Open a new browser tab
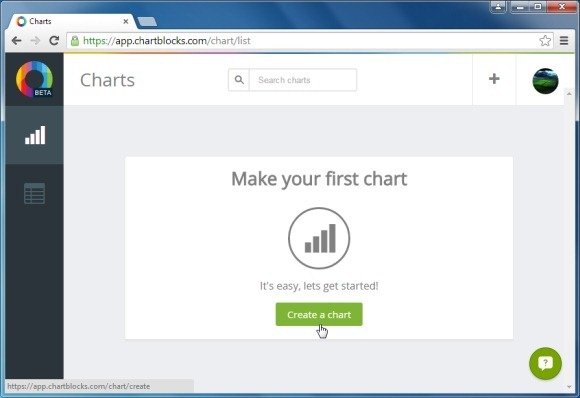 point(147,22)
